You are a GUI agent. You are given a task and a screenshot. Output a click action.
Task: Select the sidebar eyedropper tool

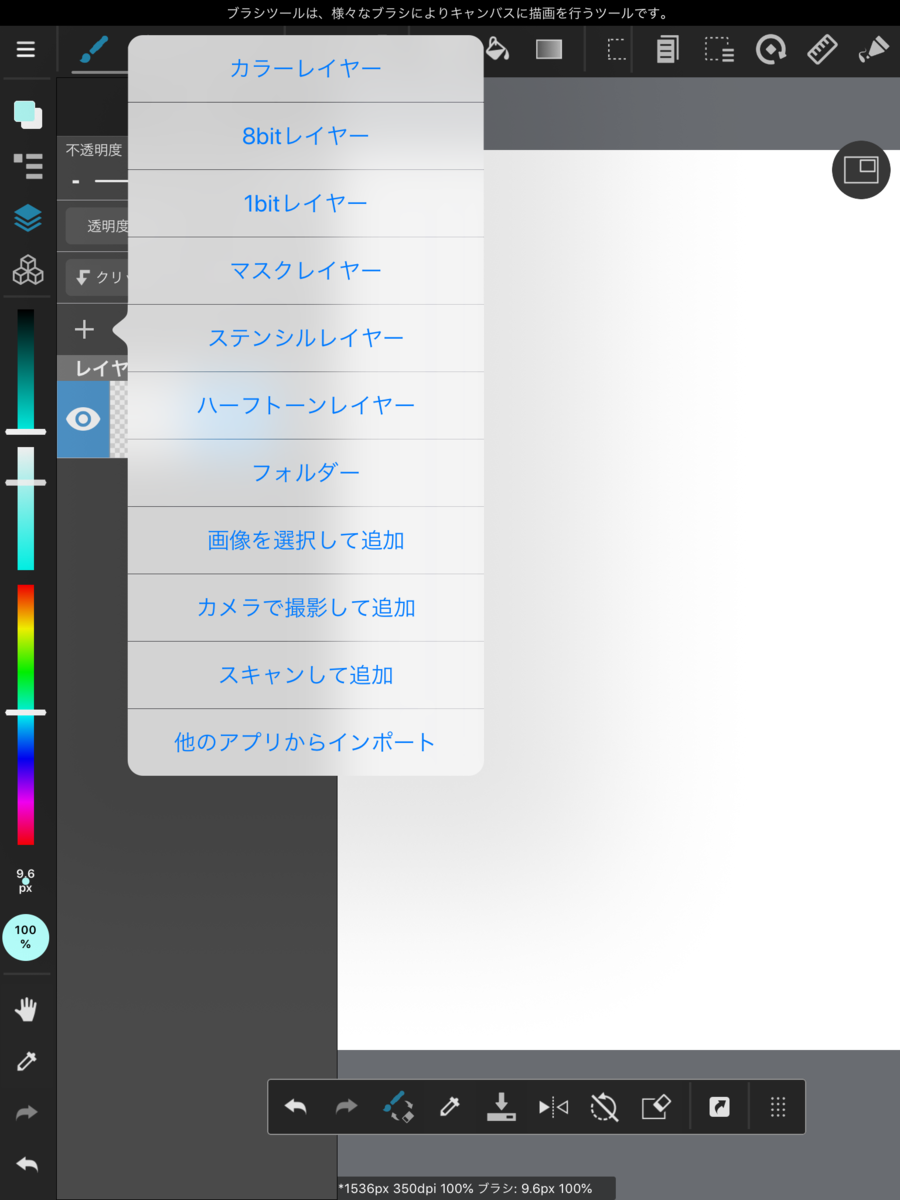(x=26, y=1062)
